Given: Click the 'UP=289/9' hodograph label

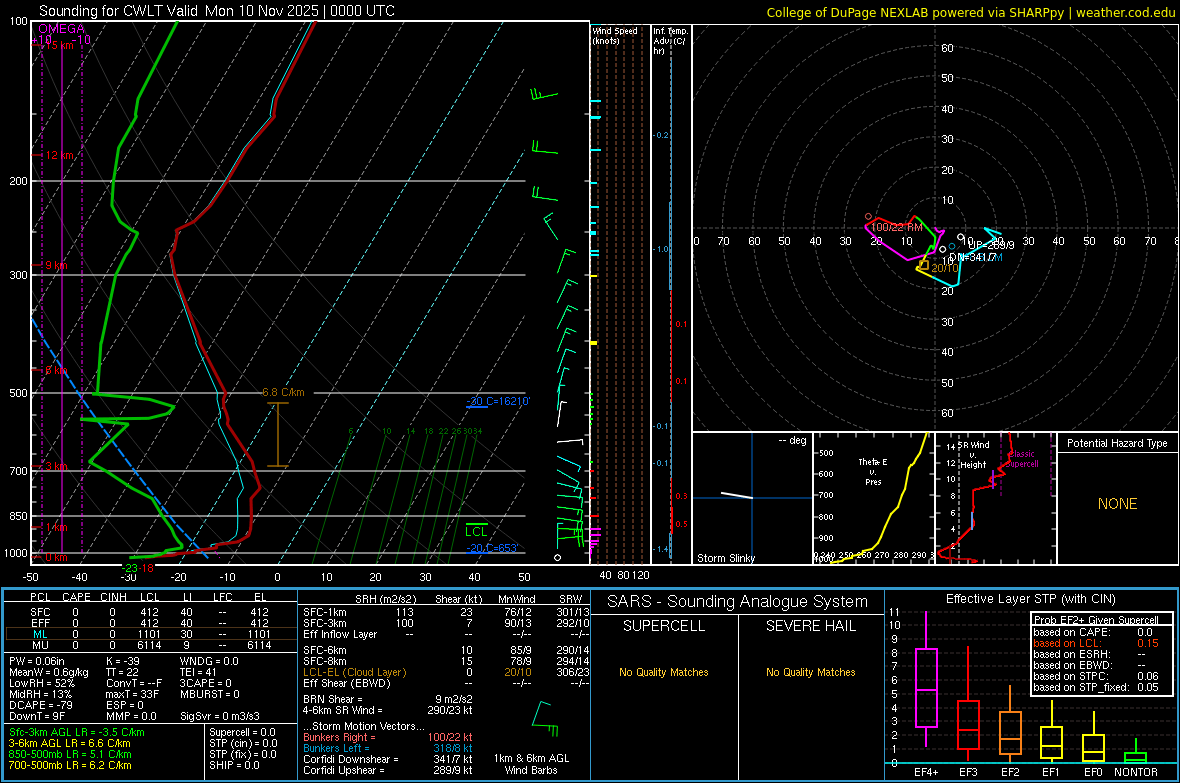Looking at the screenshot, I should (x=991, y=245).
